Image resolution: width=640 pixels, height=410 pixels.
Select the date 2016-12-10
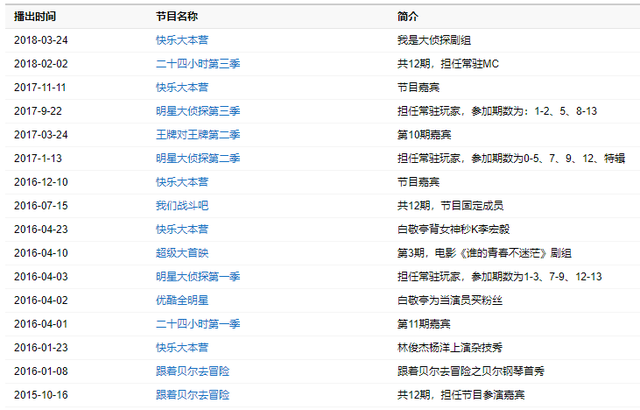(41, 182)
